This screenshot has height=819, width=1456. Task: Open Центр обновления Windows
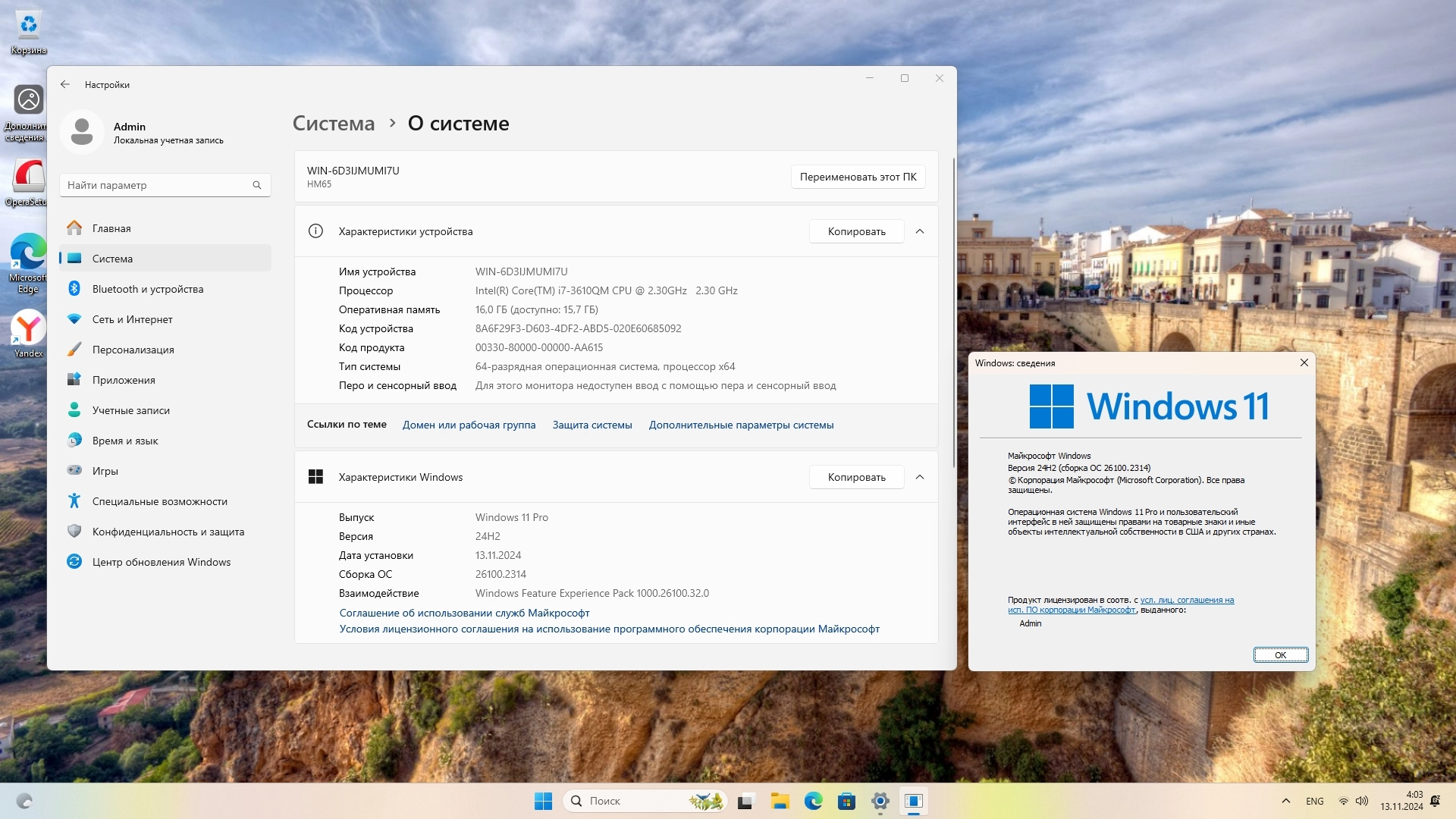(x=162, y=562)
